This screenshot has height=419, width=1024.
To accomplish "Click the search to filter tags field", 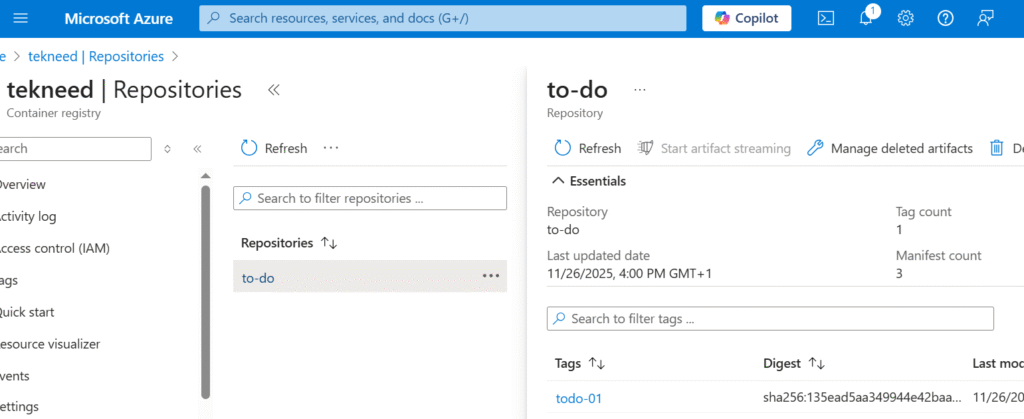I will tap(770, 319).
